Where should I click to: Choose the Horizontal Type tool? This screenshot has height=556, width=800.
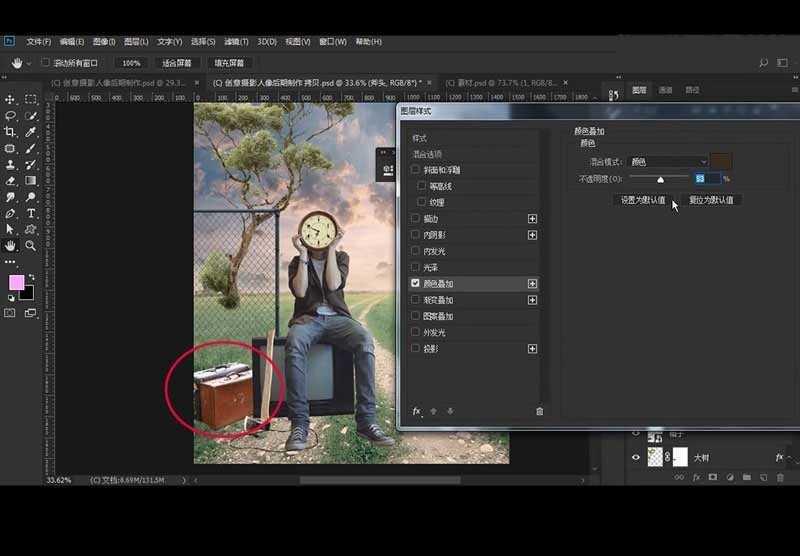[31, 213]
